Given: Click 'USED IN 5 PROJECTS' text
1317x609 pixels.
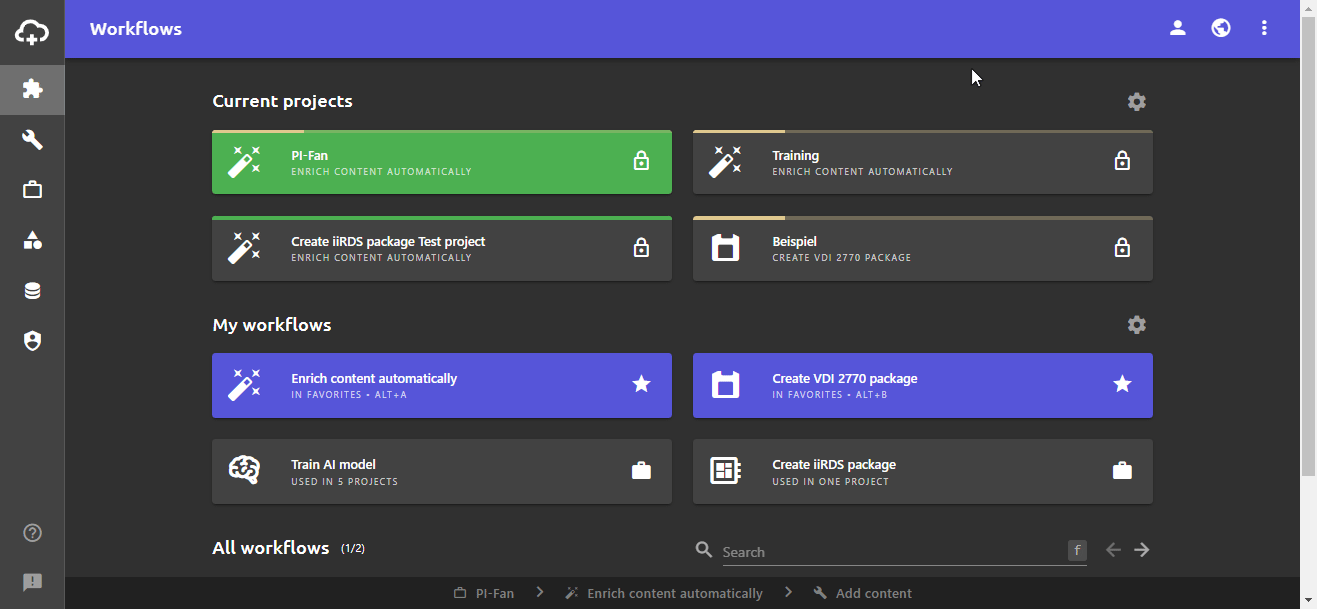Looking at the screenshot, I should click(x=345, y=482).
